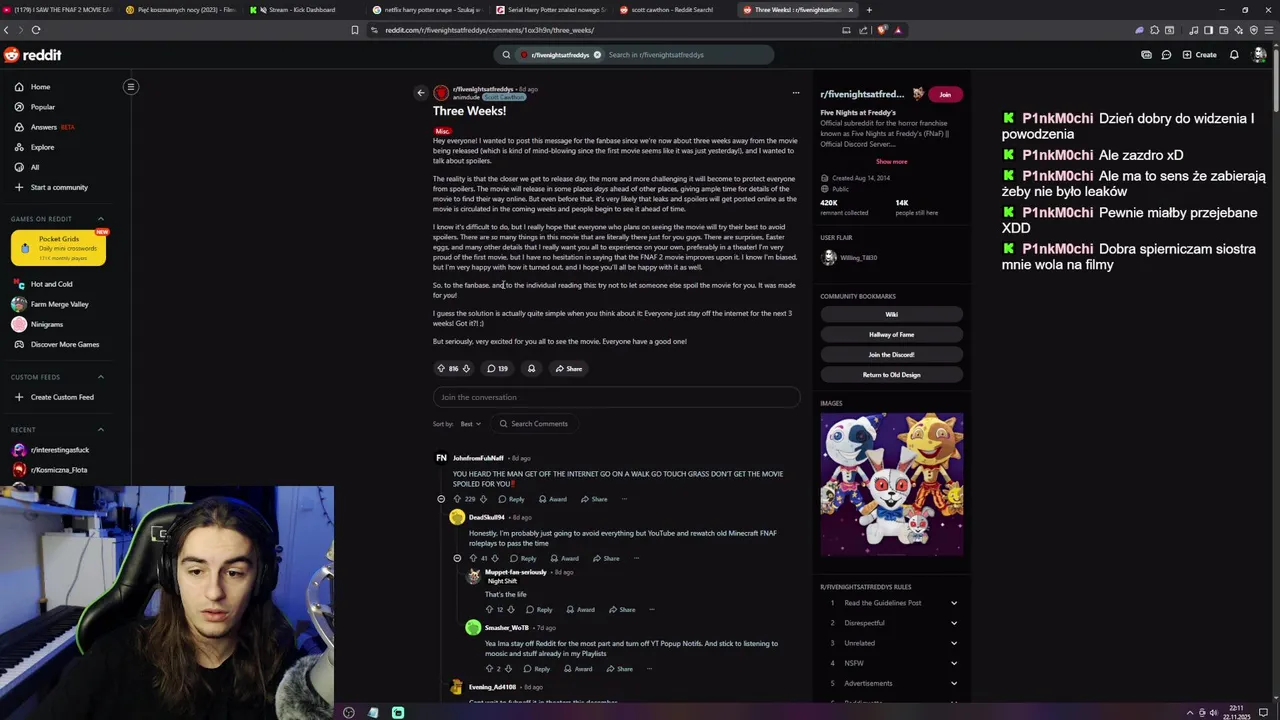1280x720 pixels.
Task: Reload the page in the browser
Action: pos(36,30)
